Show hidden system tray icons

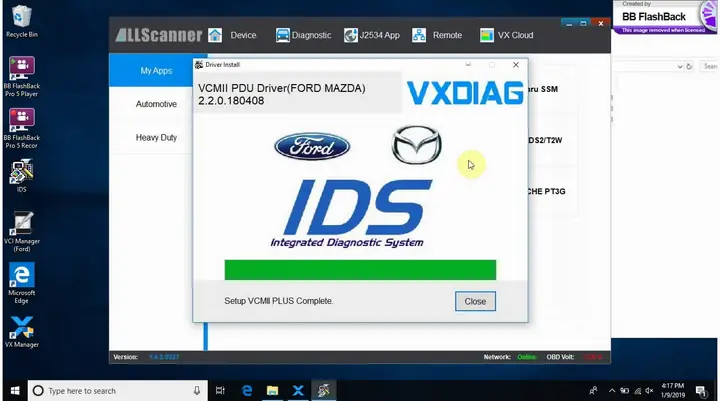click(x=612, y=391)
